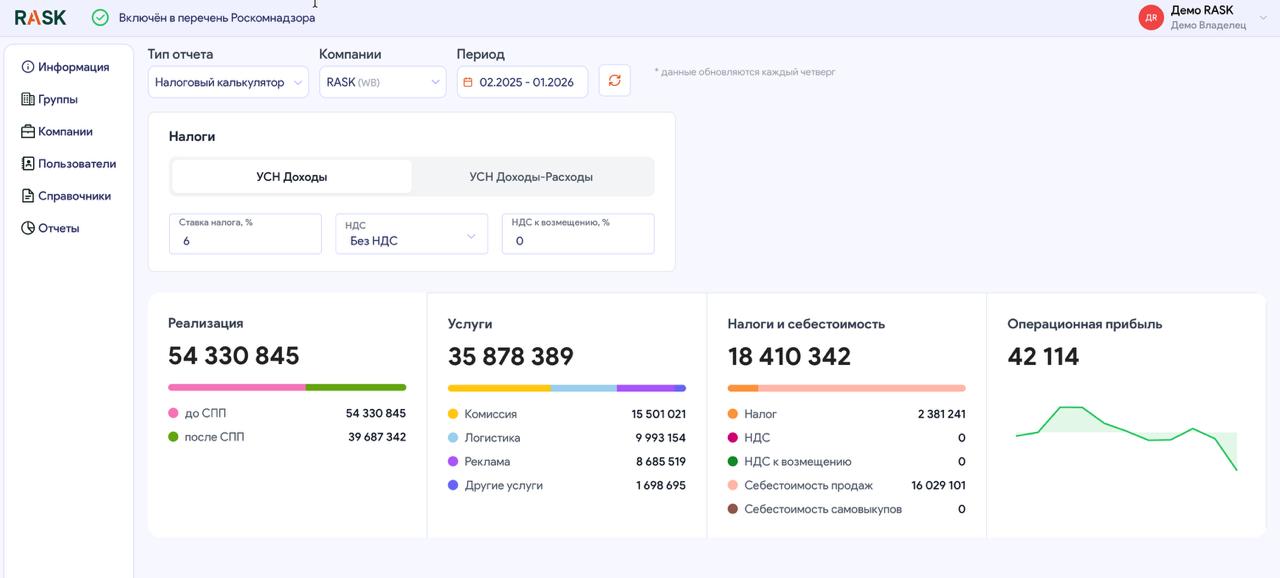Image resolution: width=1280 pixels, height=578 pixels.
Task: Click the Информация info icon in sidebar
Action: click(28, 67)
